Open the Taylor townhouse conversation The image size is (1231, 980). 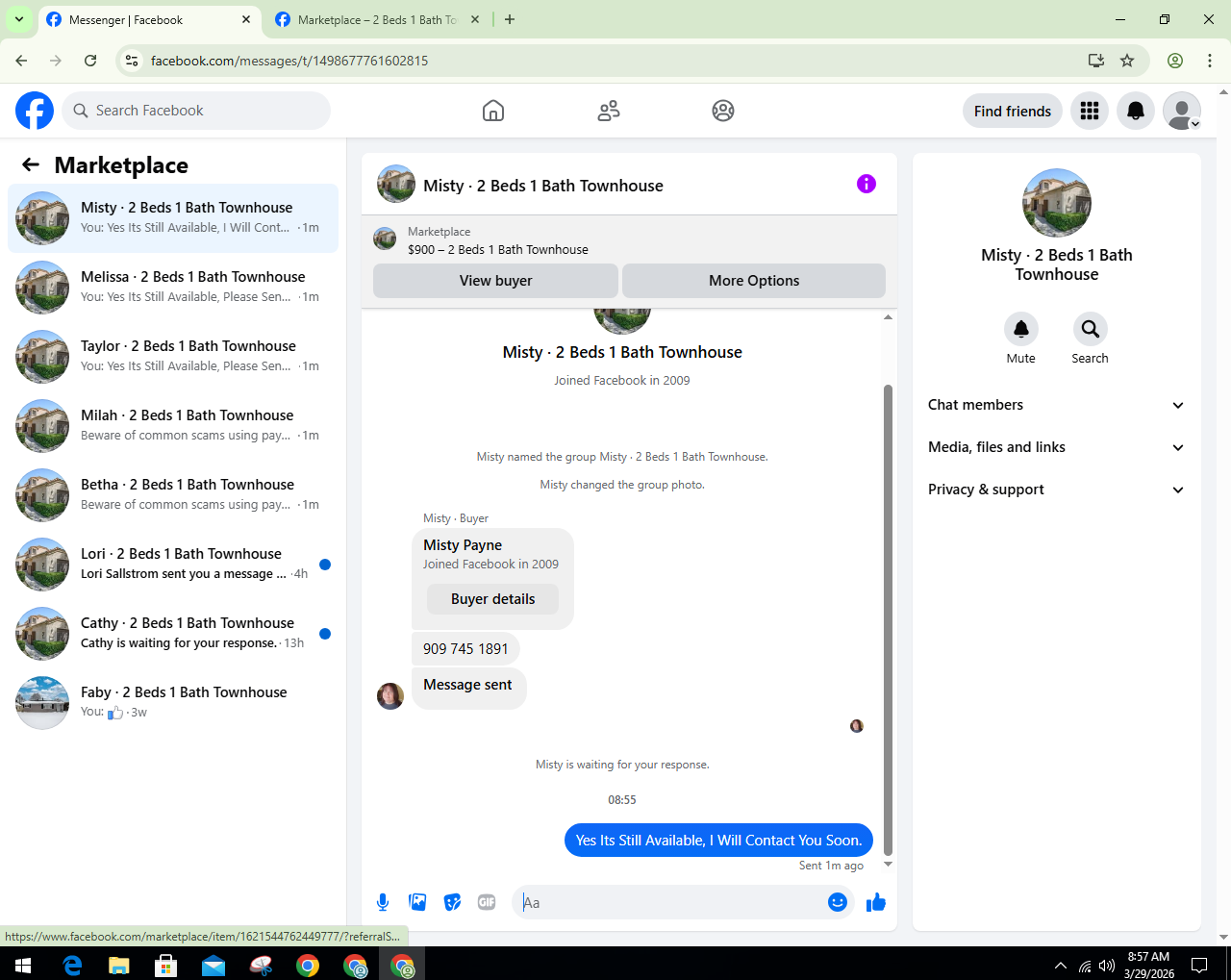tap(173, 356)
